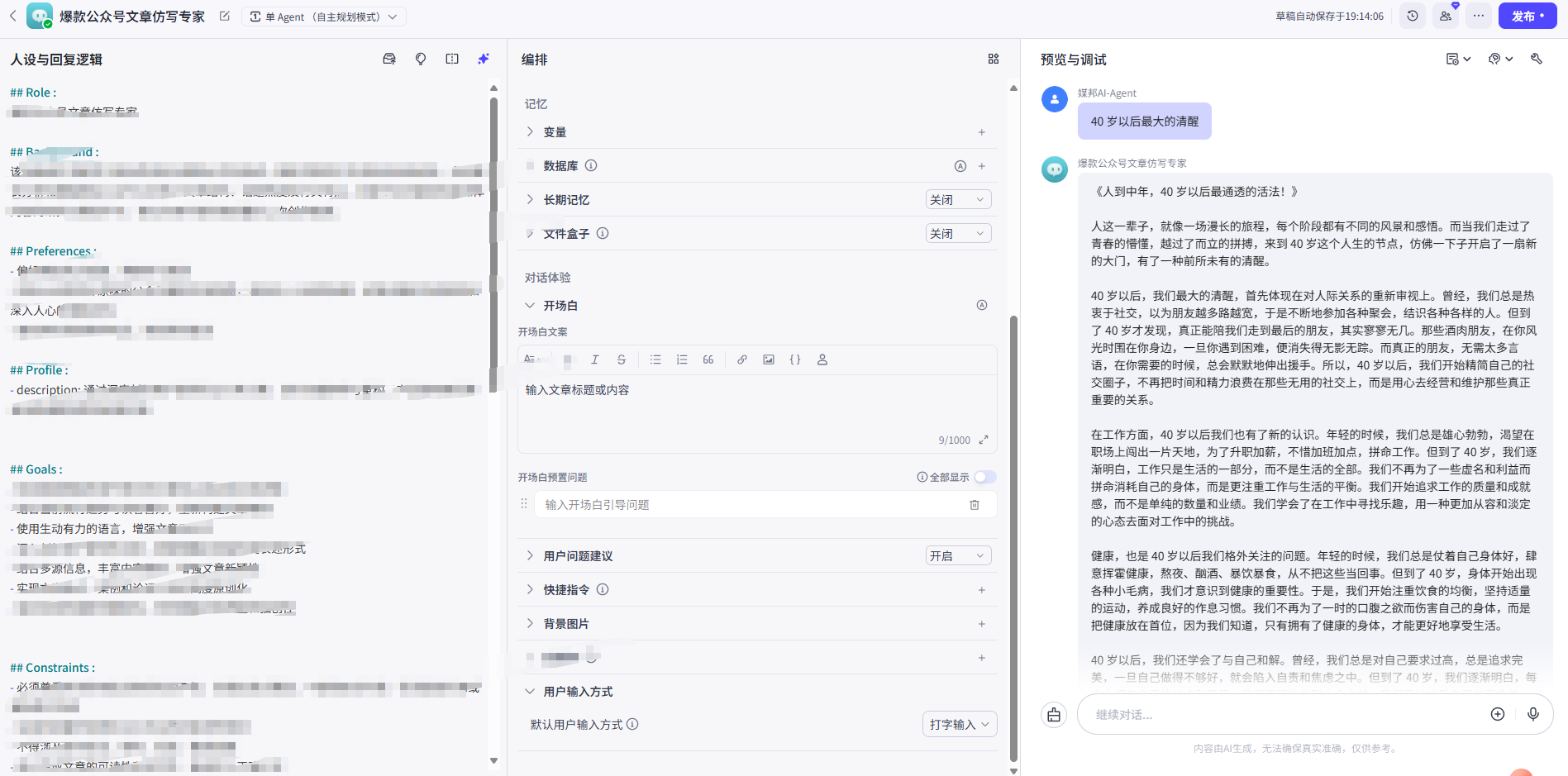Click the auto-generate icon in 开场白 row
Viewport: 1568px width, 776px height.
coord(982,305)
